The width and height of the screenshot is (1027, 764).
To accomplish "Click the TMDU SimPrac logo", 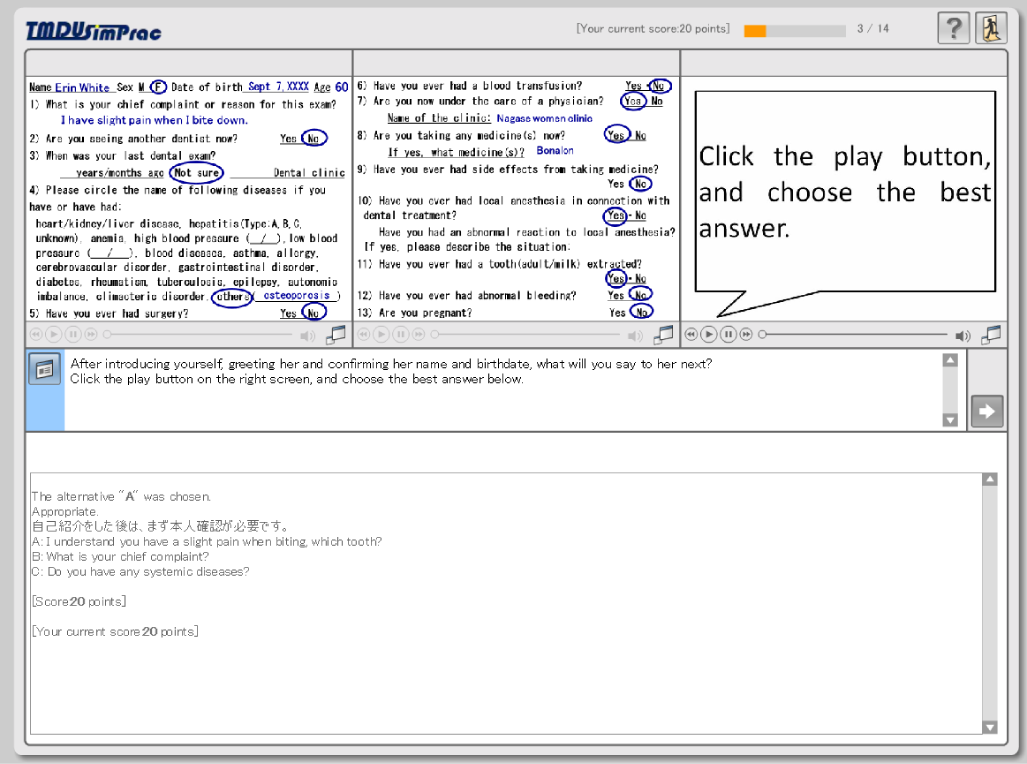I will [93, 31].
